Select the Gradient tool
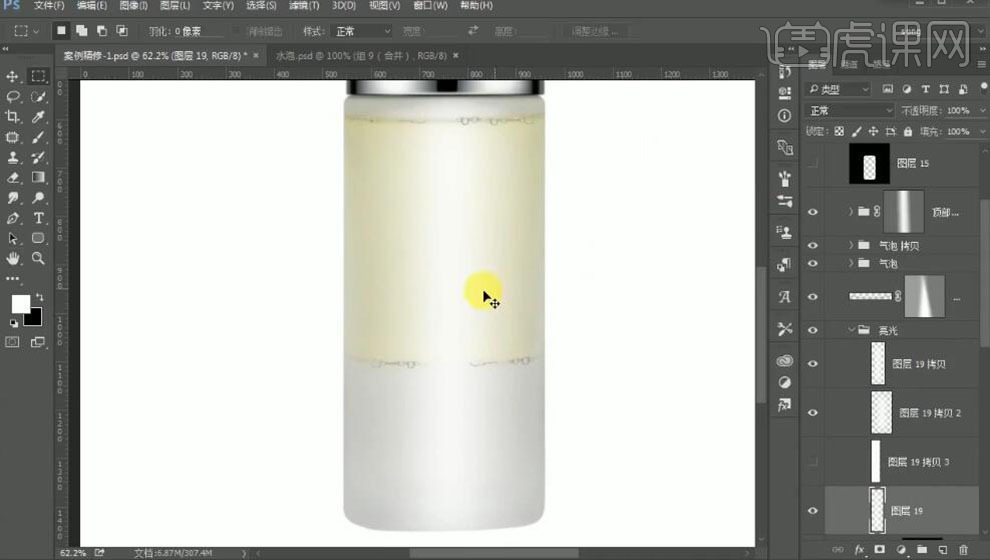The width and height of the screenshot is (990, 560). click(39, 177)
